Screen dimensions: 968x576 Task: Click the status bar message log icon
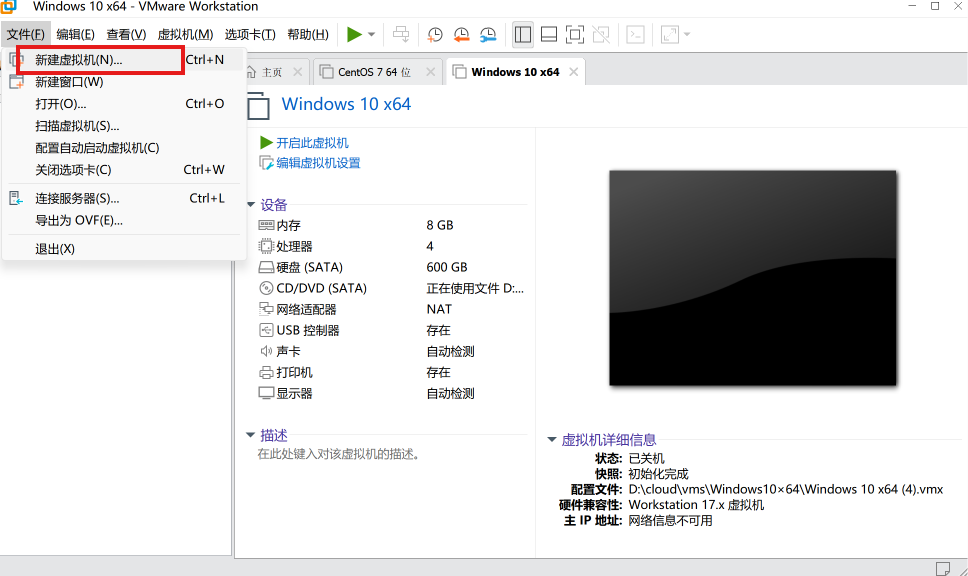tap(943, 568)
